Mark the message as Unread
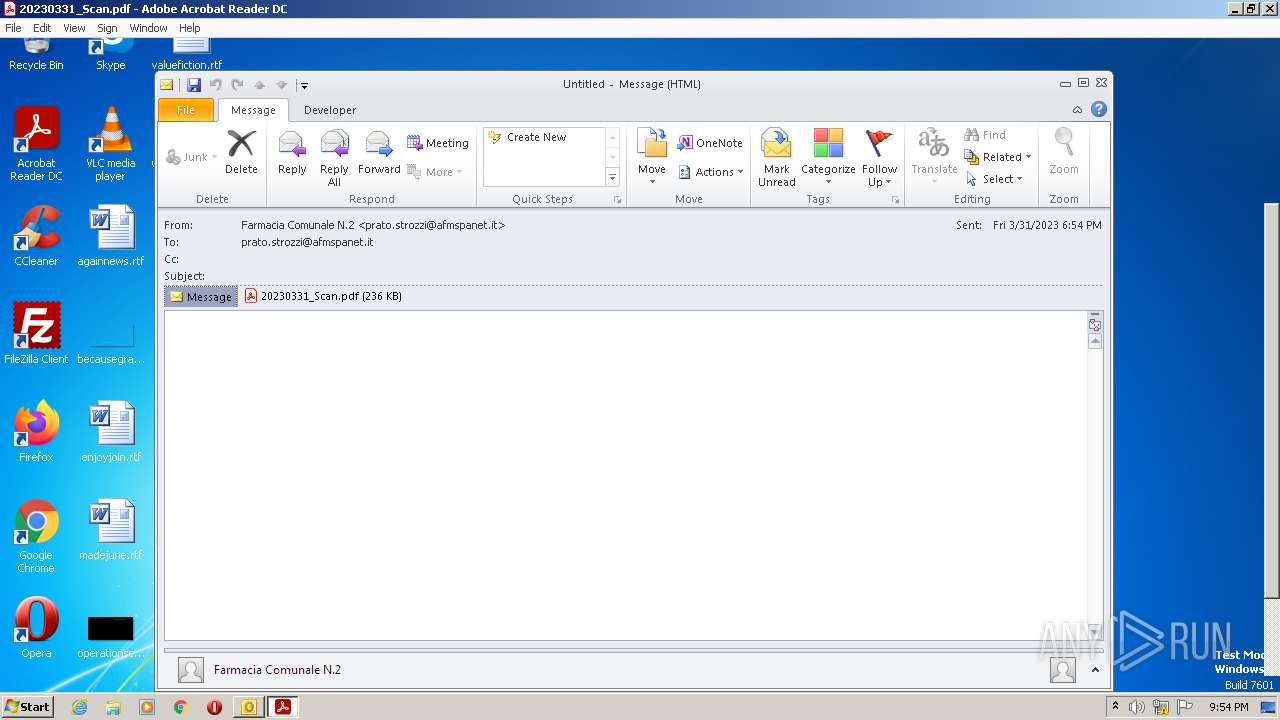Screen dimensions: 1280x720 (x=777, y=158)
